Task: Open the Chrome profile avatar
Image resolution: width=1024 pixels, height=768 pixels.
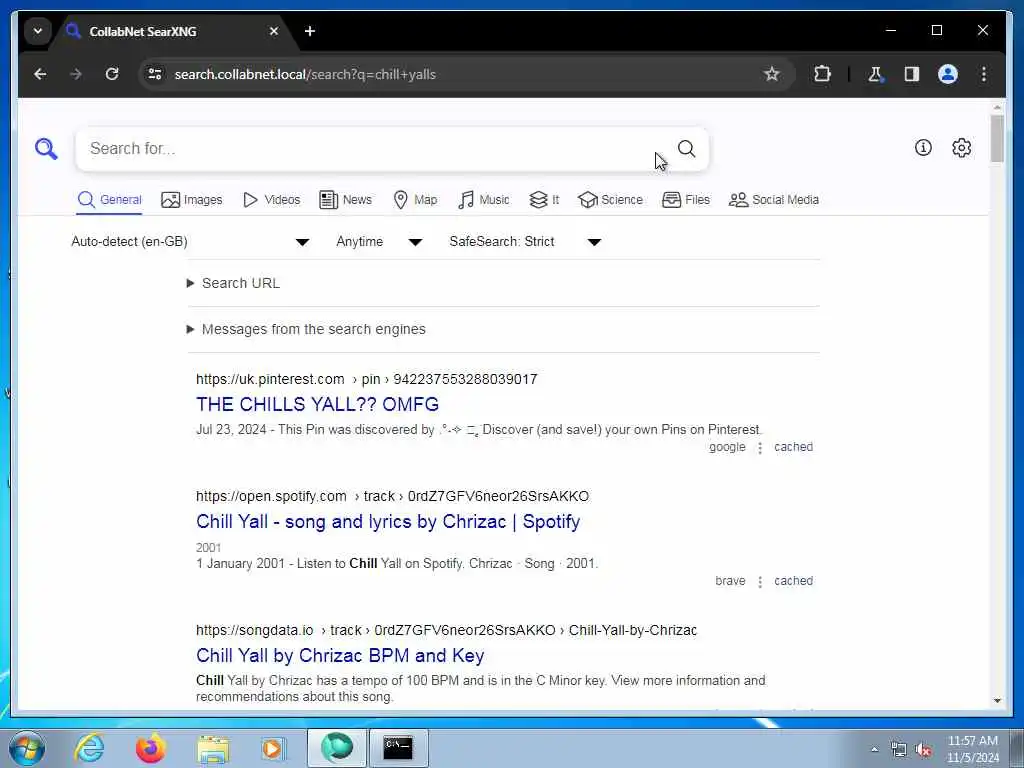Action: tap(948, 74)
